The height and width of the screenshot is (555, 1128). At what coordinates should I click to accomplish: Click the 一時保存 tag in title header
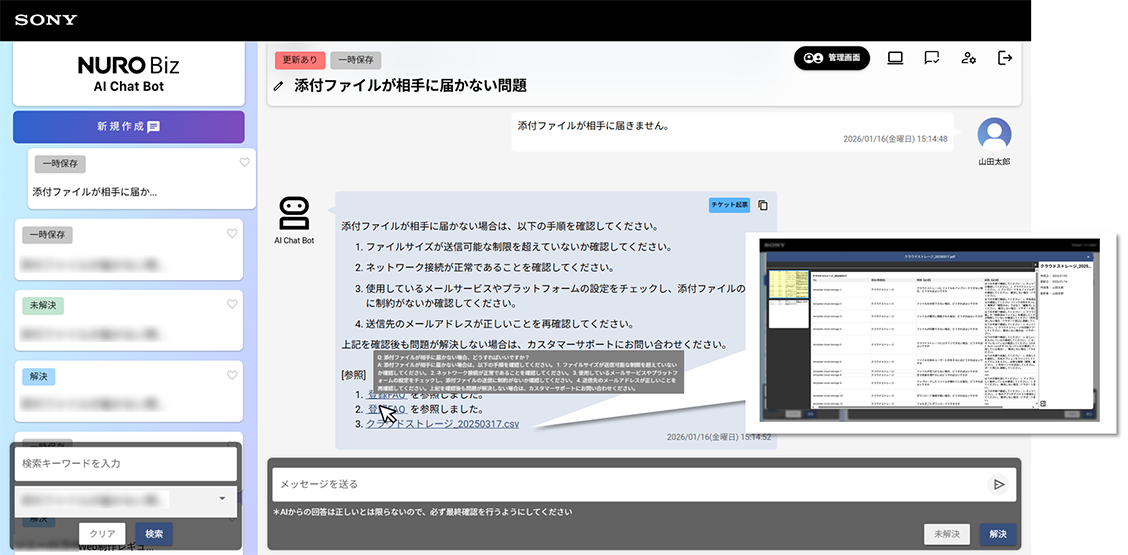point(356,60)
